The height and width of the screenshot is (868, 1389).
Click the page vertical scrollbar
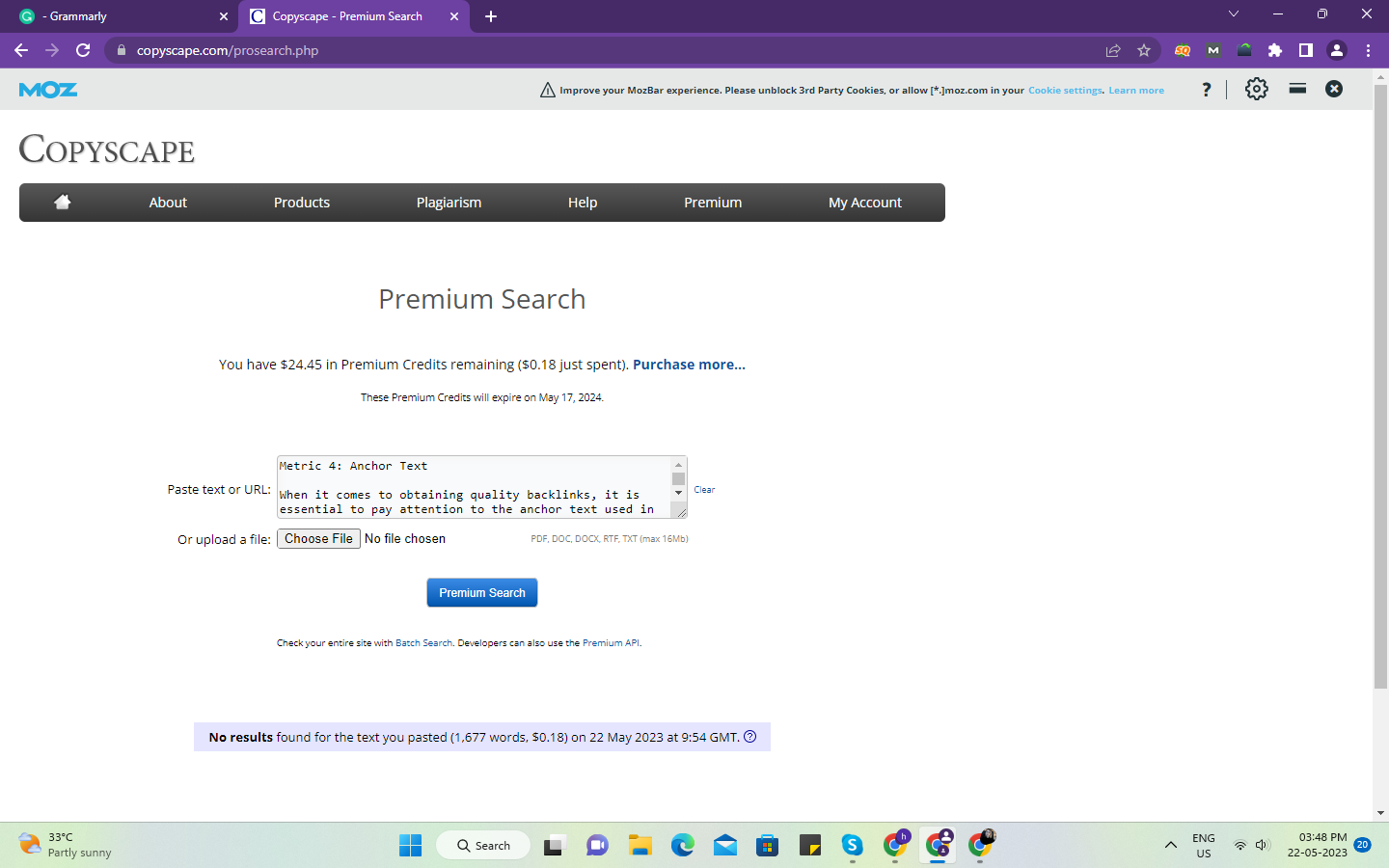[1380, 386]
